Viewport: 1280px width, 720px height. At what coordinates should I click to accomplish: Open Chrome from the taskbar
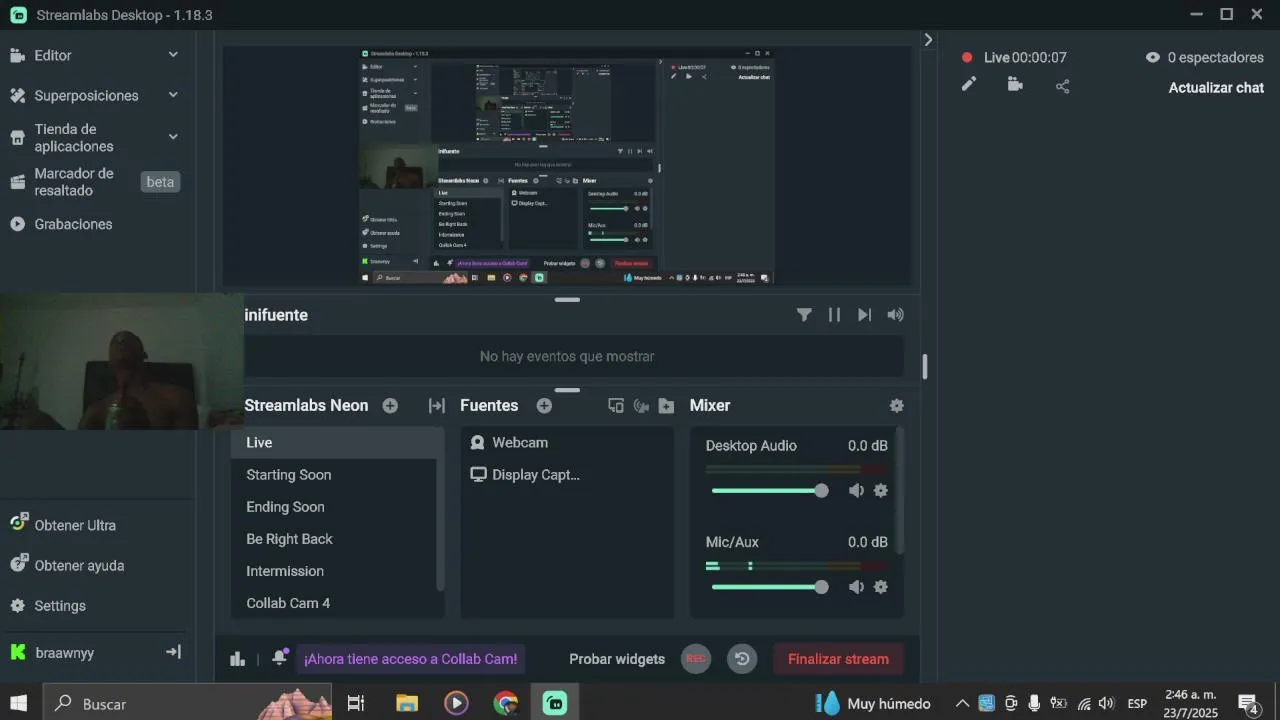pos(506,703)
